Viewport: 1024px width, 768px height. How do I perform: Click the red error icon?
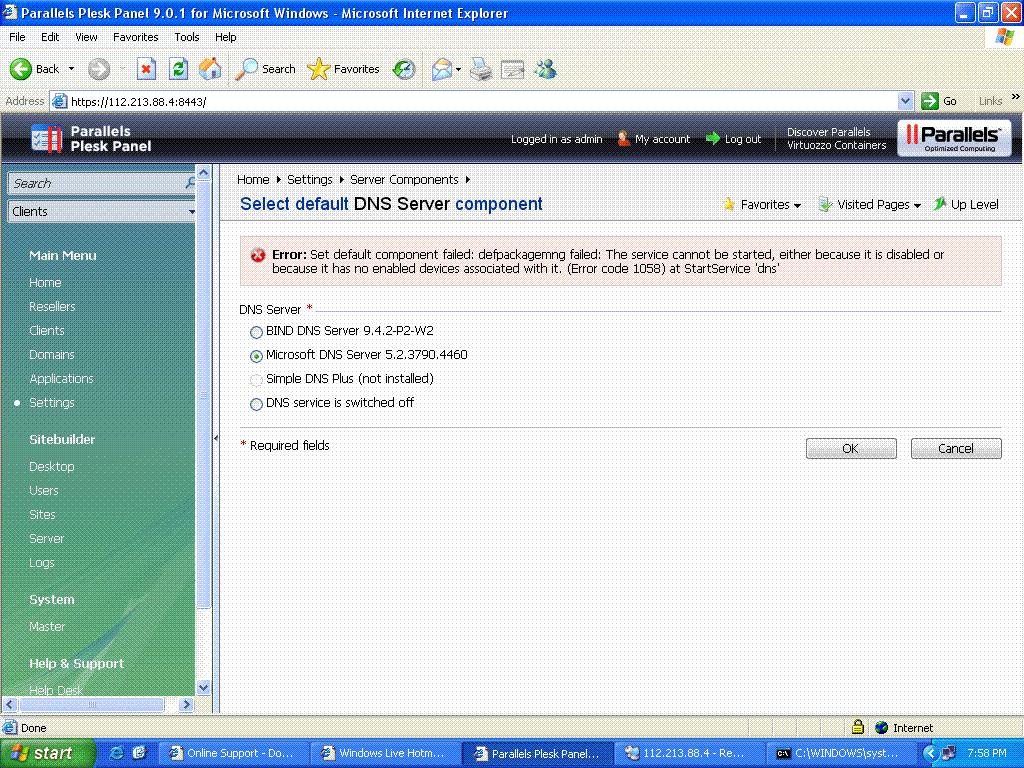pos(258,255)
